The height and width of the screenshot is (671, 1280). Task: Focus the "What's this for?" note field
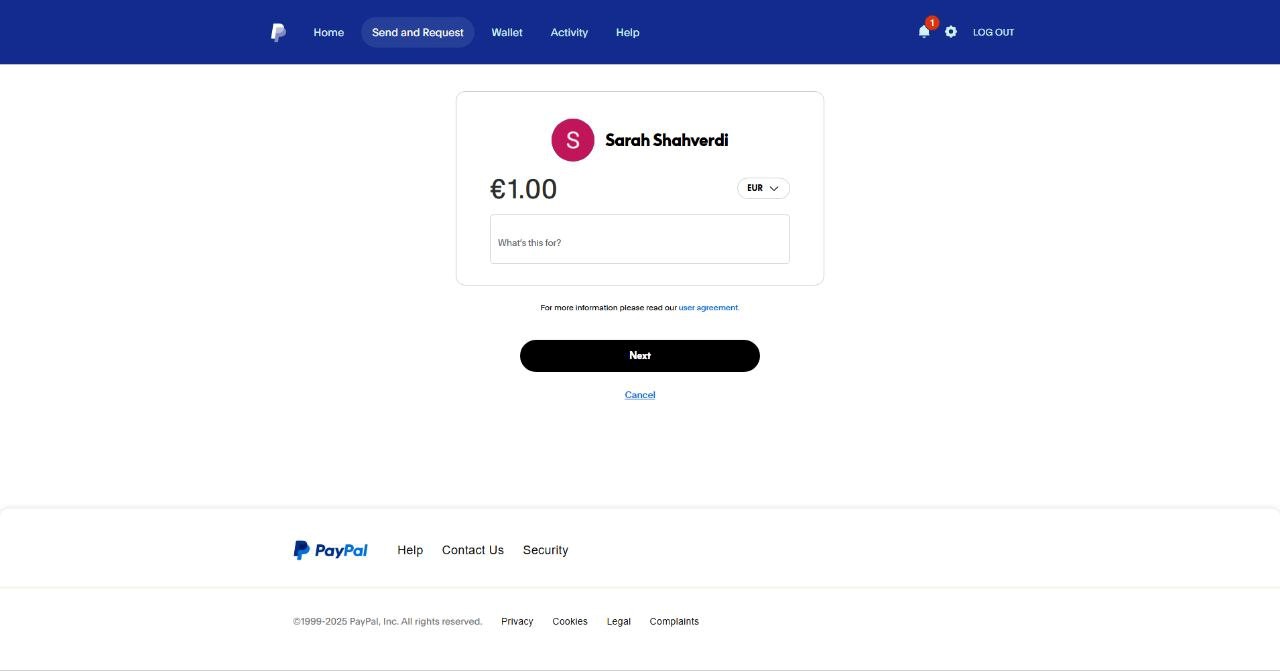click(x=640, y=239)
